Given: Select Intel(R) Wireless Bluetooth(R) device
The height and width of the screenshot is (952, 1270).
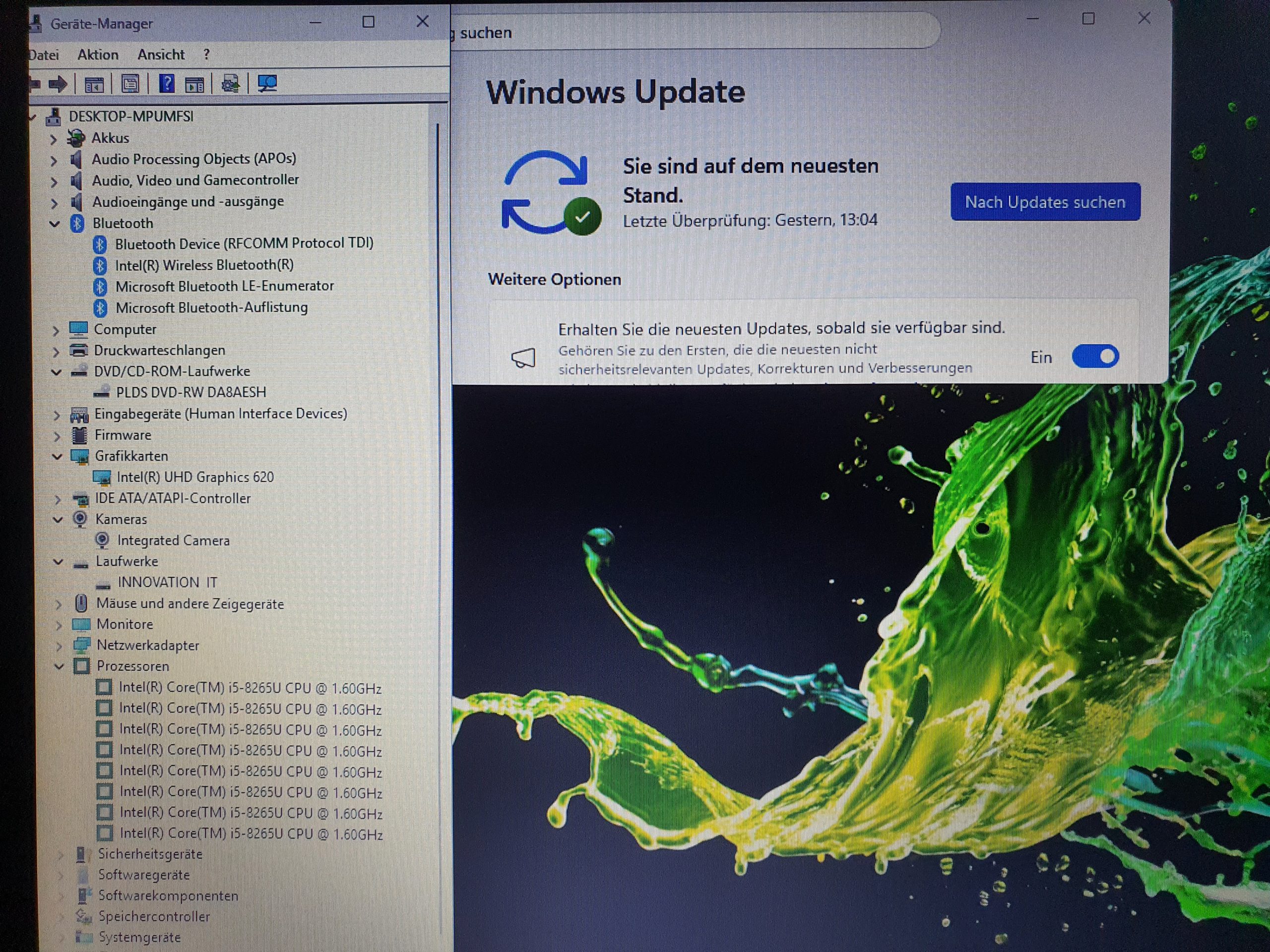Looking at the screenshot, I should pos(204,265).
